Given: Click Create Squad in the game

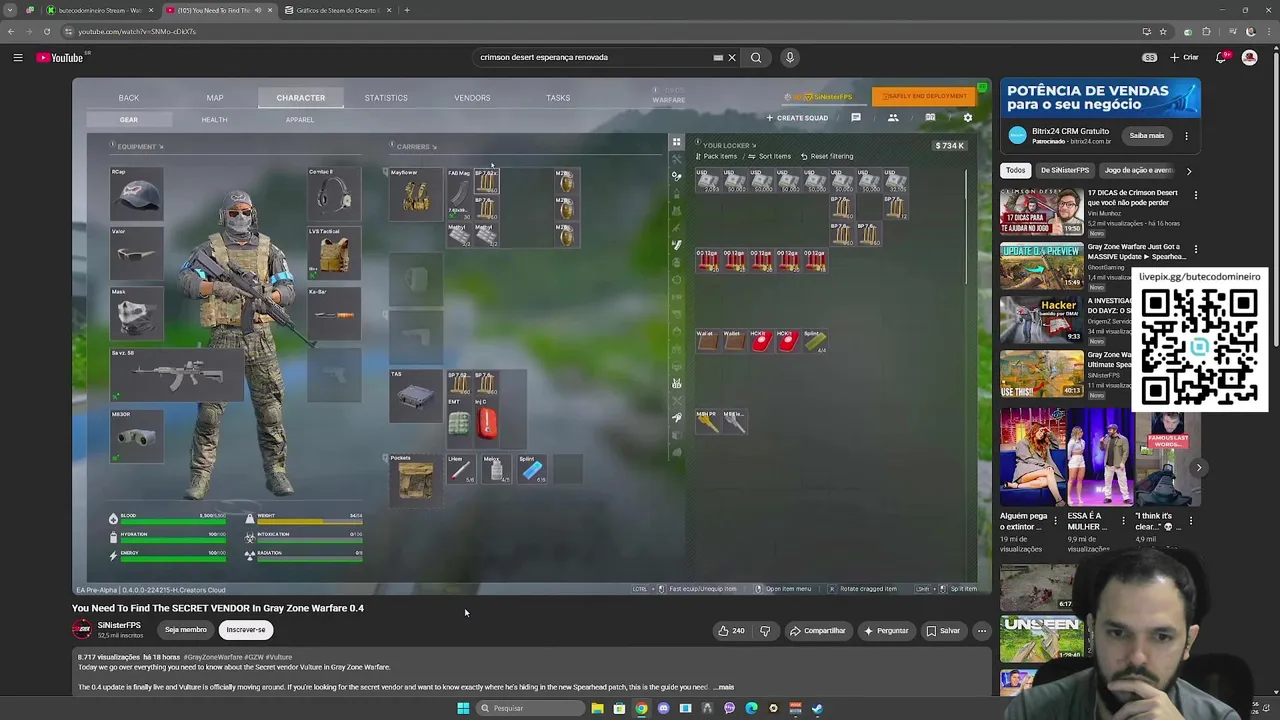Looking at the screenshot, I should tap(797, 118).
